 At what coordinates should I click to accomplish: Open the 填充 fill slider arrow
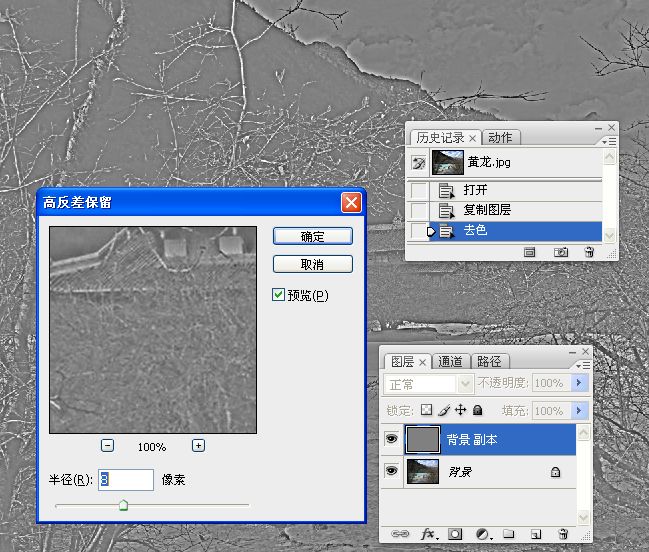click(x=579, y=410)
